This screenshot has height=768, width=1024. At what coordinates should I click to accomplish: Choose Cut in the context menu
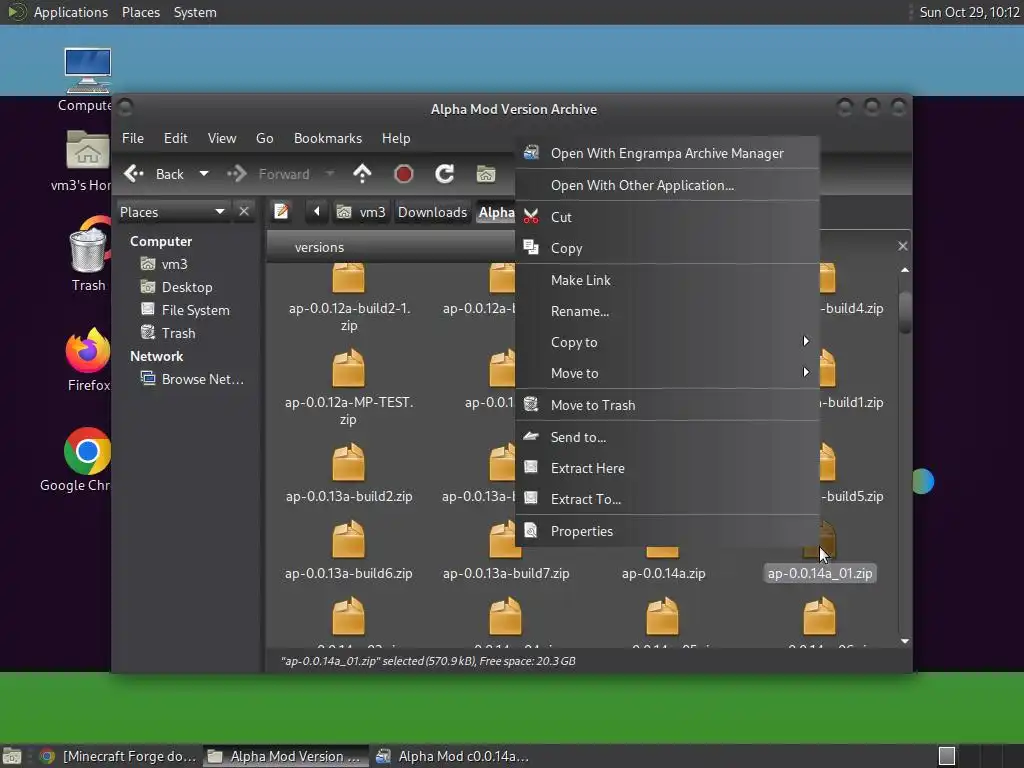click(667, 217)
